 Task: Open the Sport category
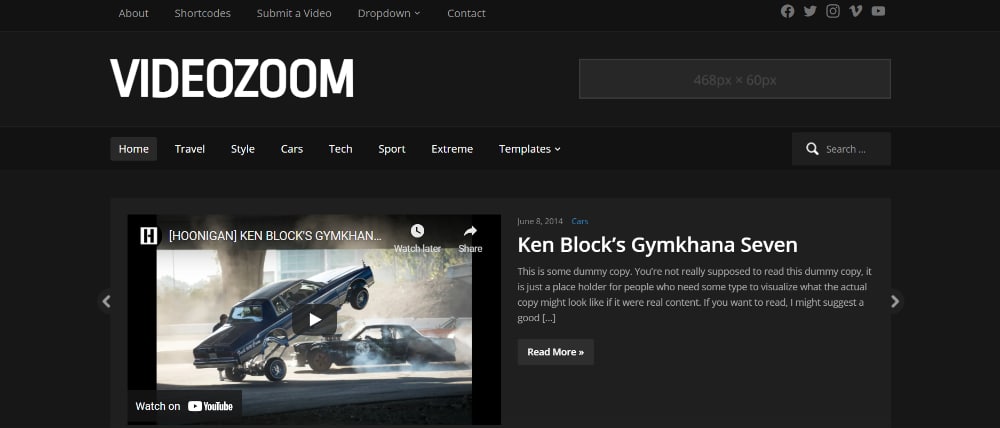(x=392, y=149)
